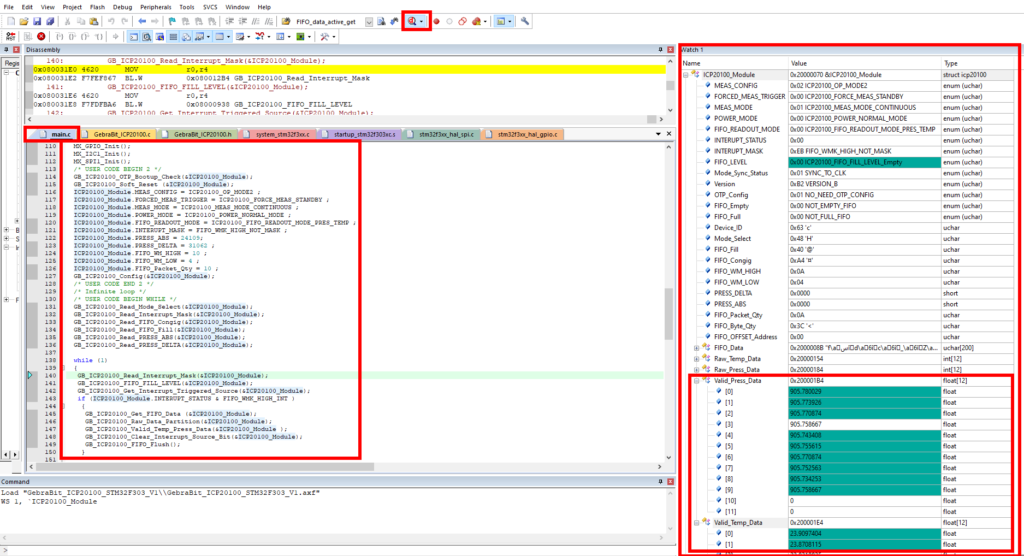Image resolution: width=1024 pixels, height=556 pixels.
Task: Kill all breakpoints using the toolbar icon
Action: (x=476, y=22)
